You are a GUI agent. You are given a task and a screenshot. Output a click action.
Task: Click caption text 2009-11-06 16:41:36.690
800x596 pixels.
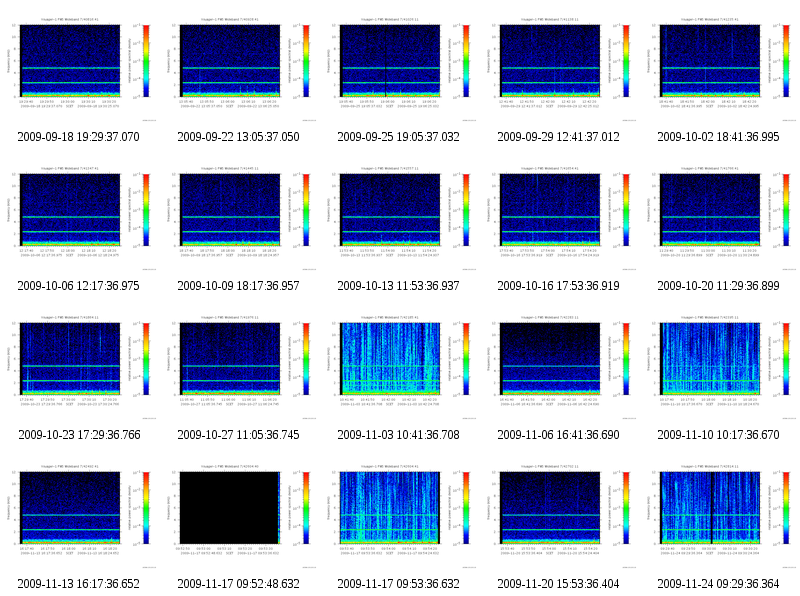click(559, 435)
